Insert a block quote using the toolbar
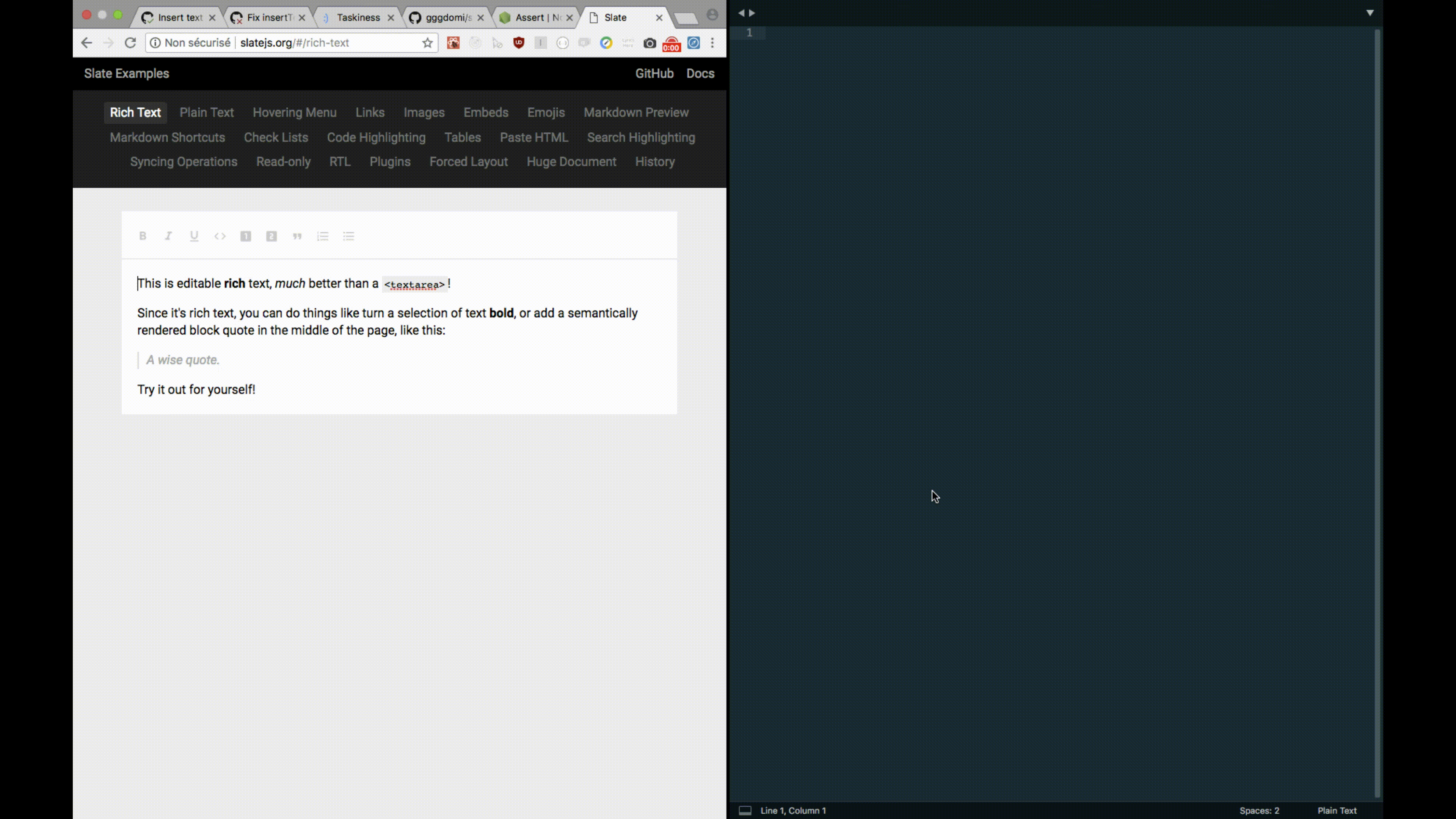 pyautogui.click(x=297, y=236)
